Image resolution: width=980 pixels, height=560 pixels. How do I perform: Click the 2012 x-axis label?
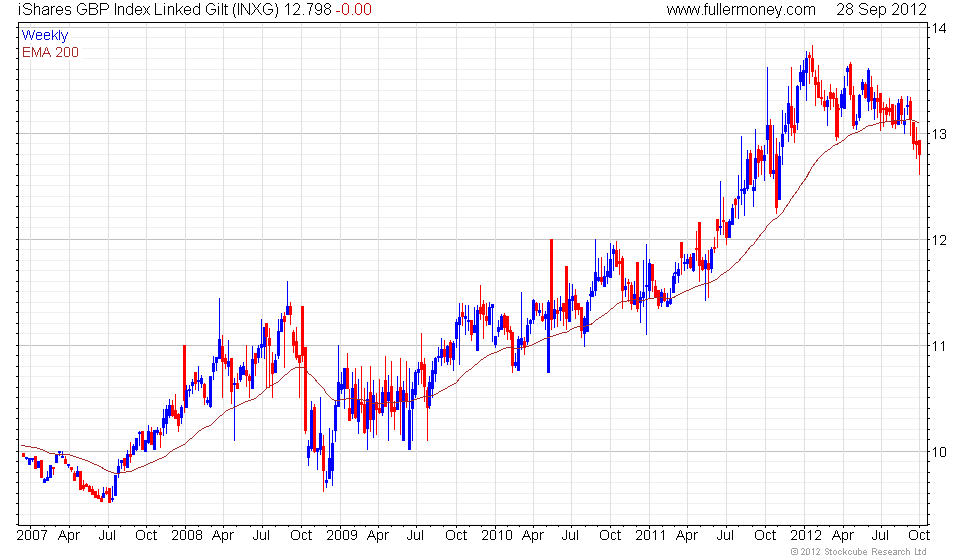[806, 536]
